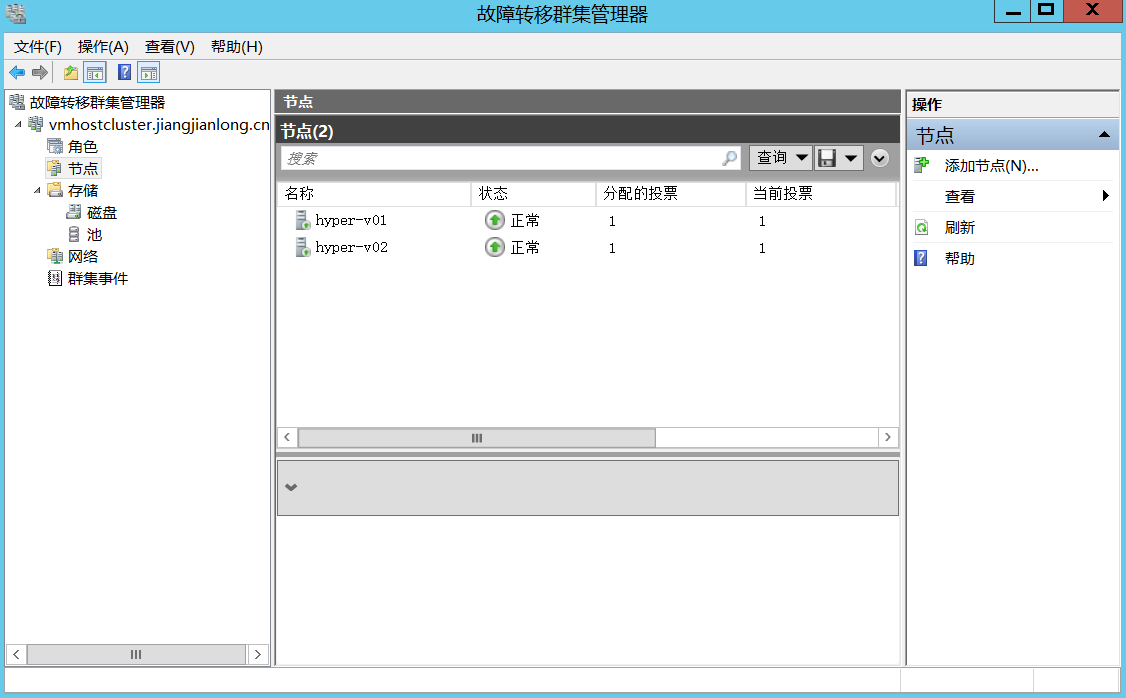
Task: Click the 帮助 action link
Action: (959, 259)
